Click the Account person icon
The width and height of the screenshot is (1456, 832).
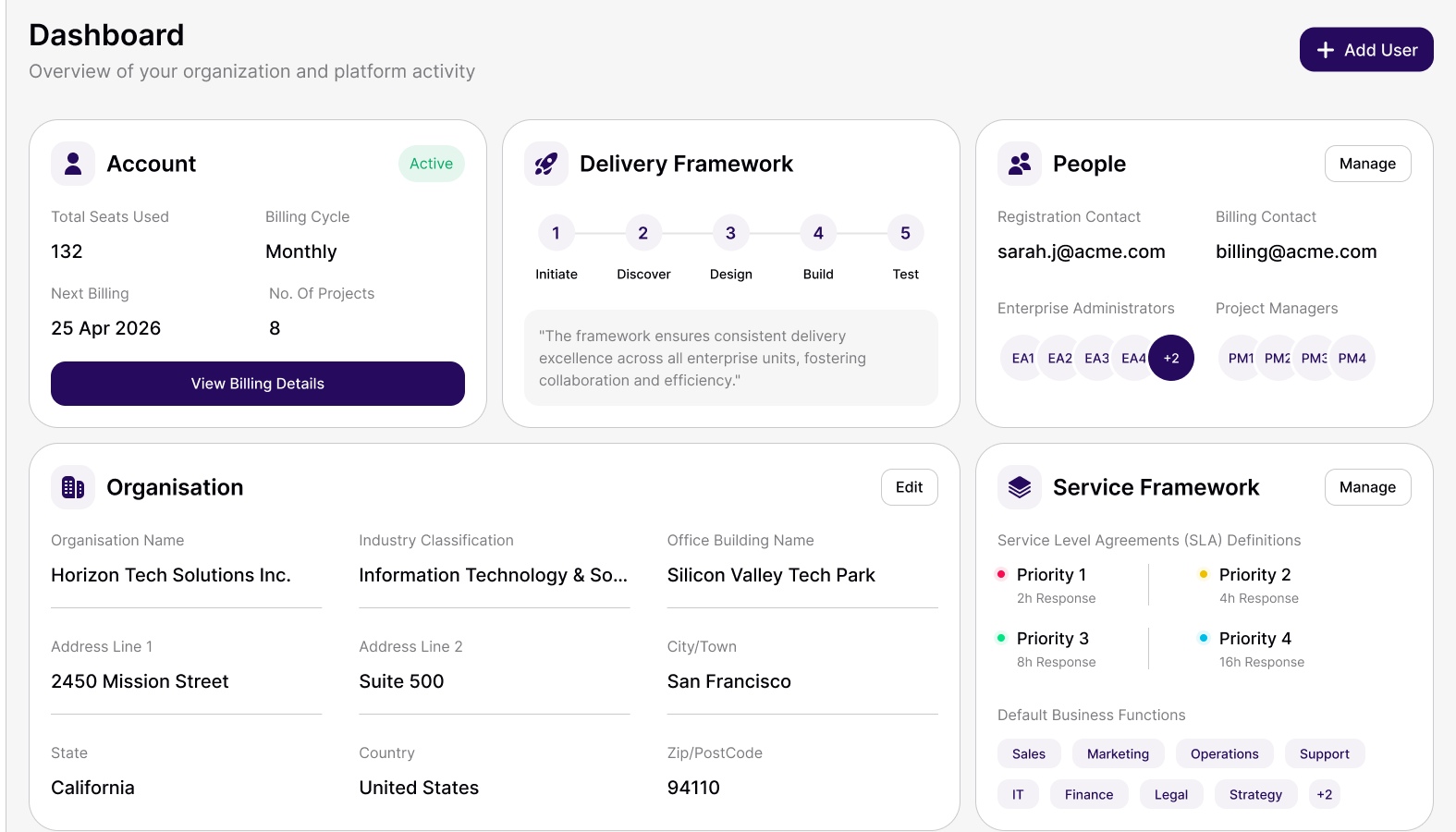(x=73, y=164)
